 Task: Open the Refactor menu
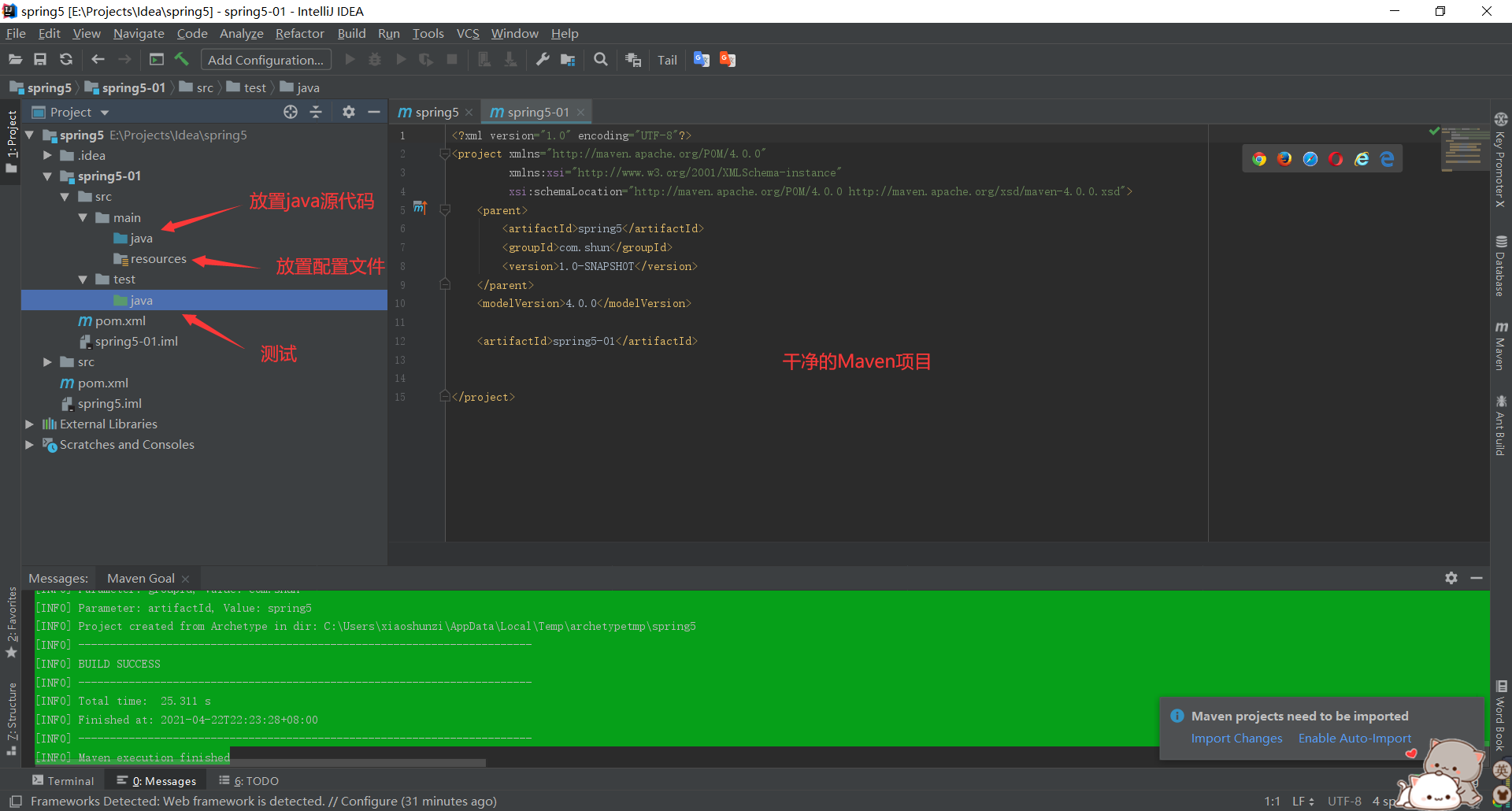(x=299, y=33)
